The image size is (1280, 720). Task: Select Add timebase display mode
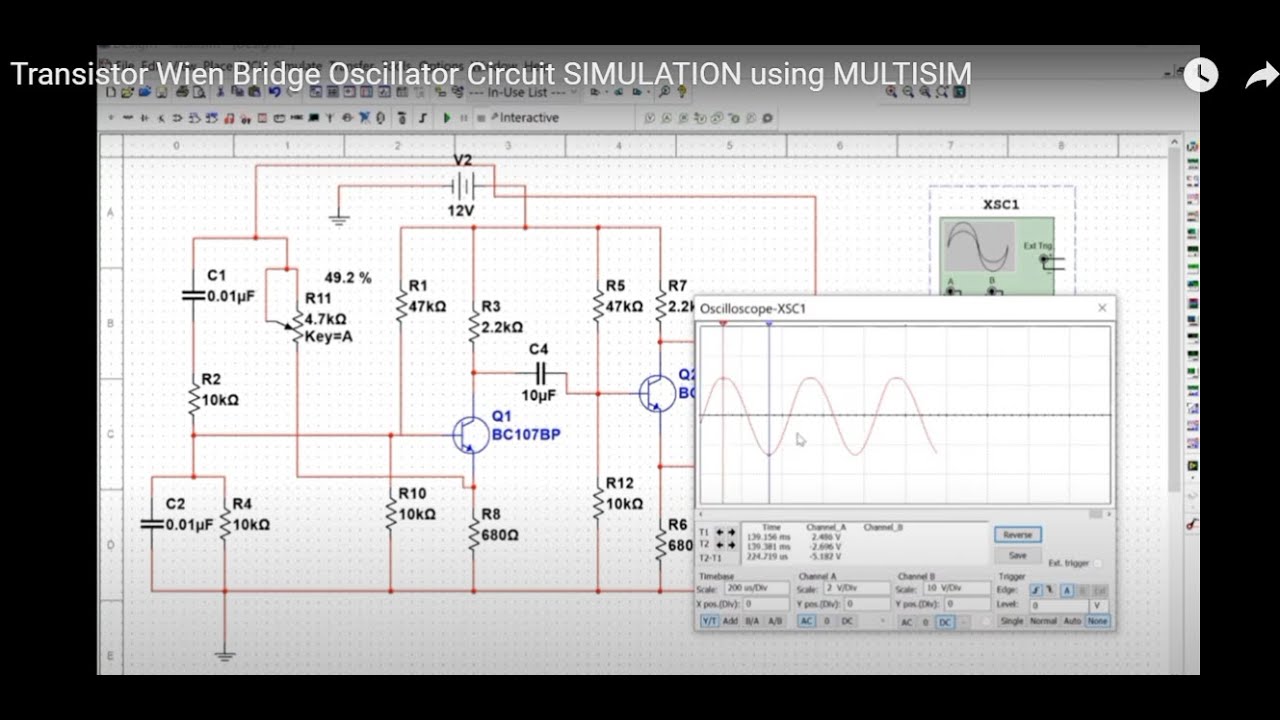(x=730, y=621)
